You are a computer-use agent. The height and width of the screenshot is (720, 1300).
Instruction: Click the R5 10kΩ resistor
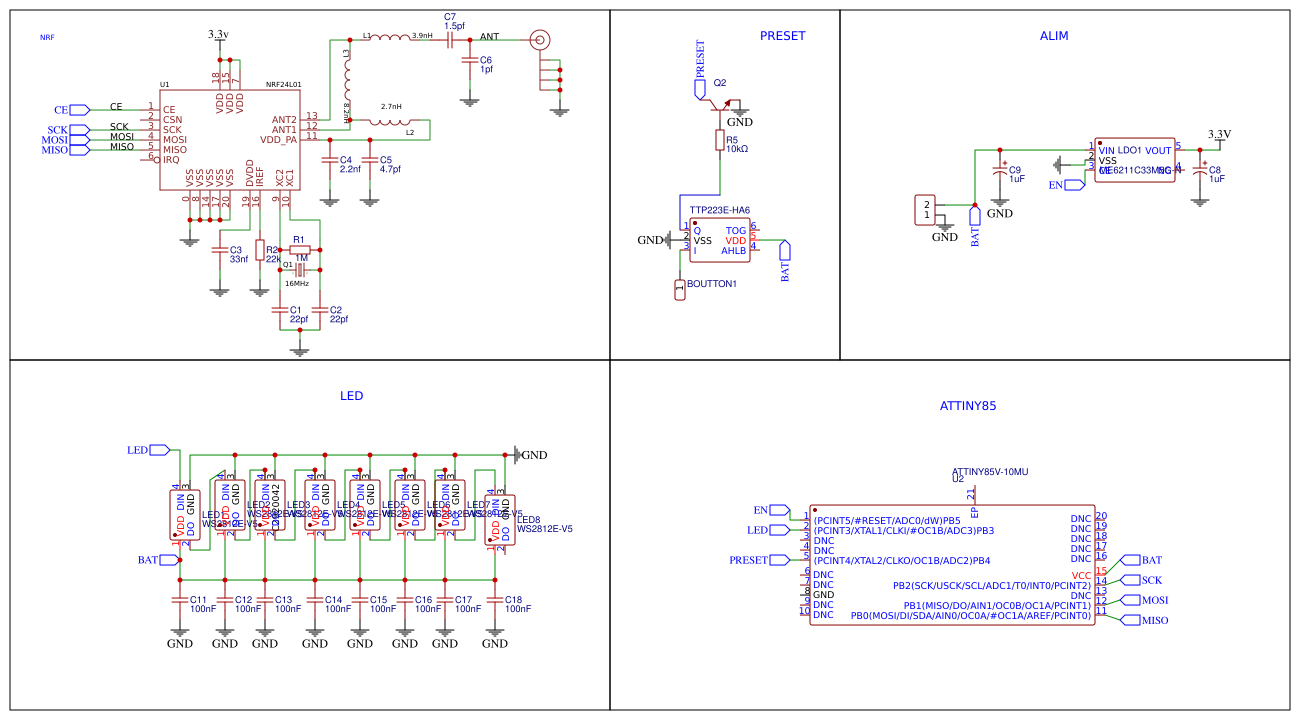tap(719, 140)
